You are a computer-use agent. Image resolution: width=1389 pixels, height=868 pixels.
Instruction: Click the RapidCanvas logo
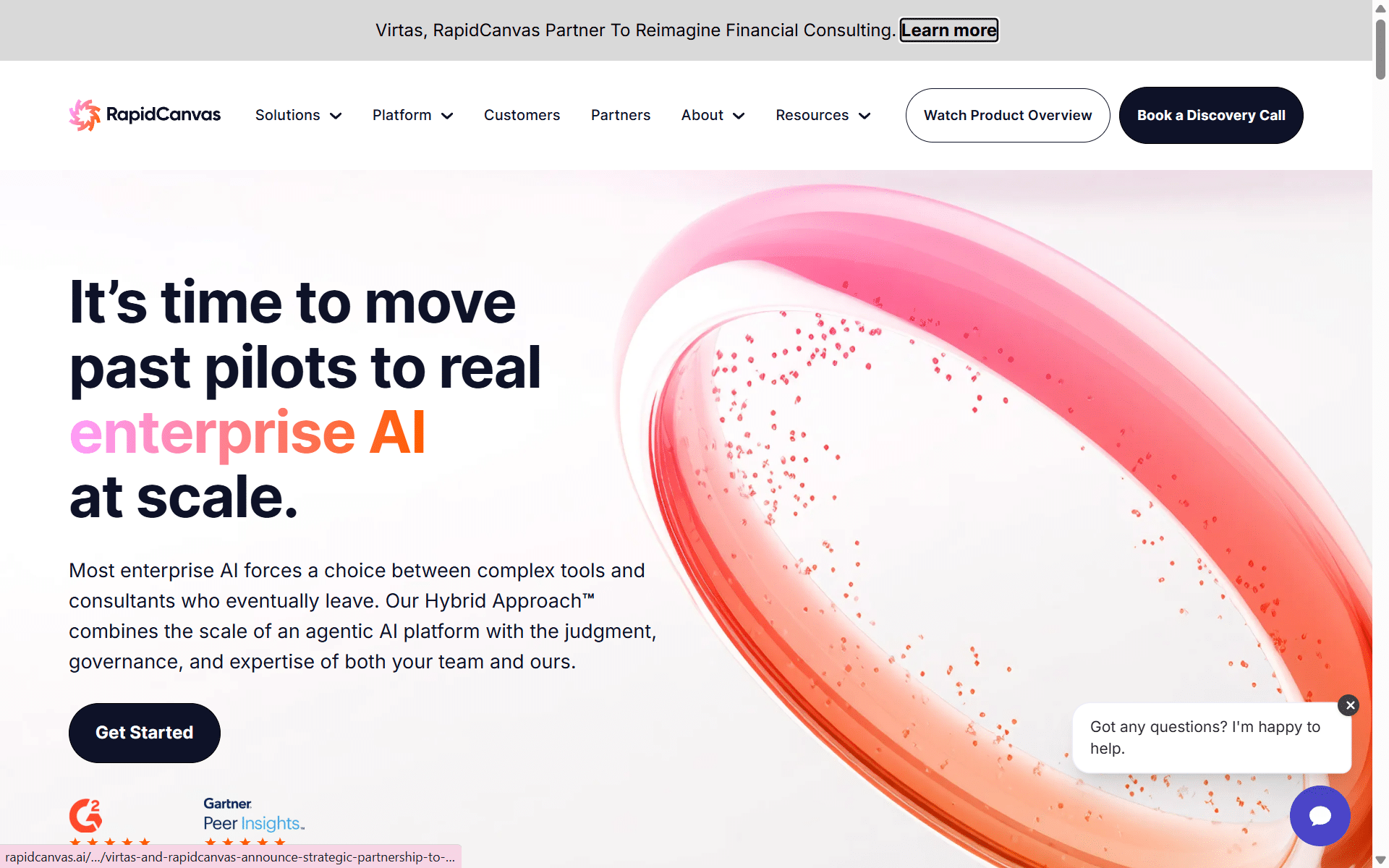tap(145, 115)
